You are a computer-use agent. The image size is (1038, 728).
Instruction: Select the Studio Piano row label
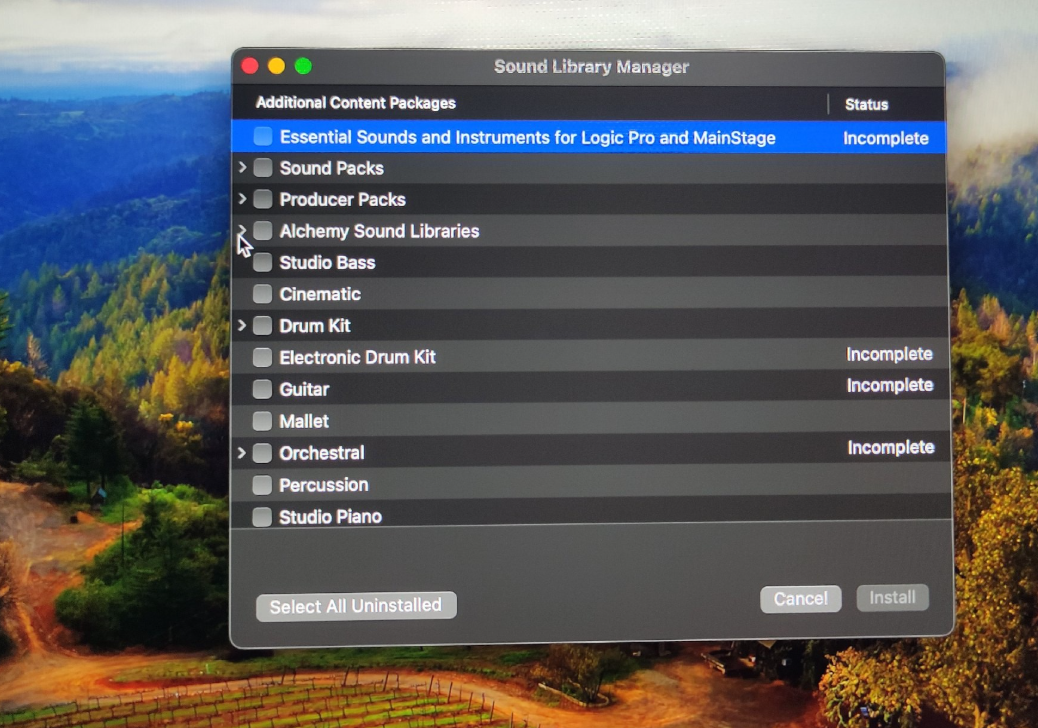tap(330, 517)
